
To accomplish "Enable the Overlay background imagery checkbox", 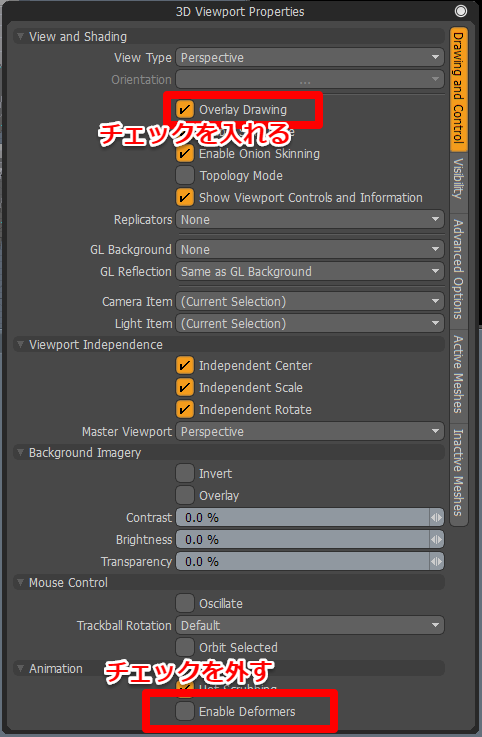I will [185, 495].
